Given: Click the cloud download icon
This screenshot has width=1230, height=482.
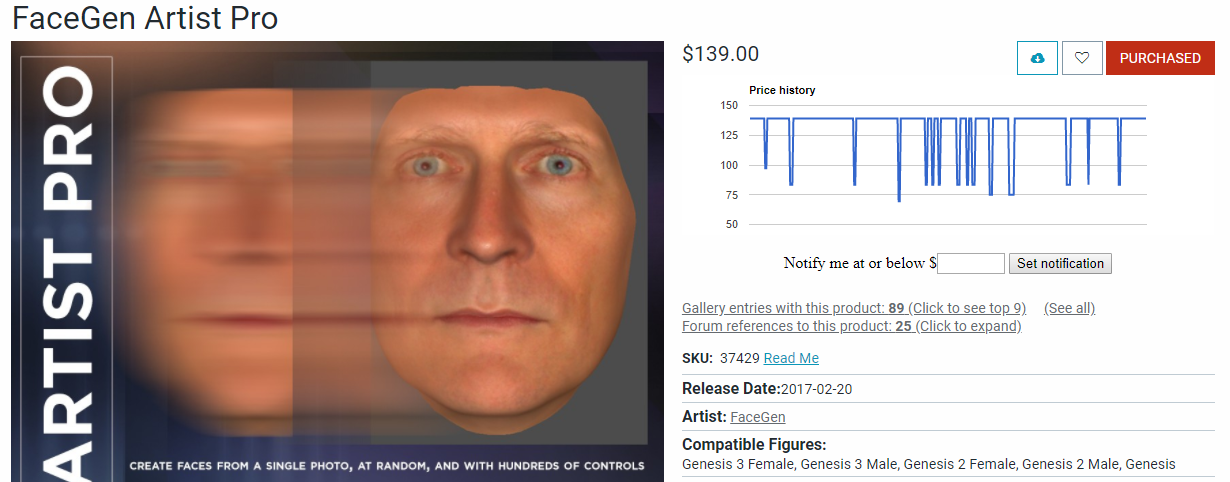Looking at the screenshot, I should tap(1037, 58).
